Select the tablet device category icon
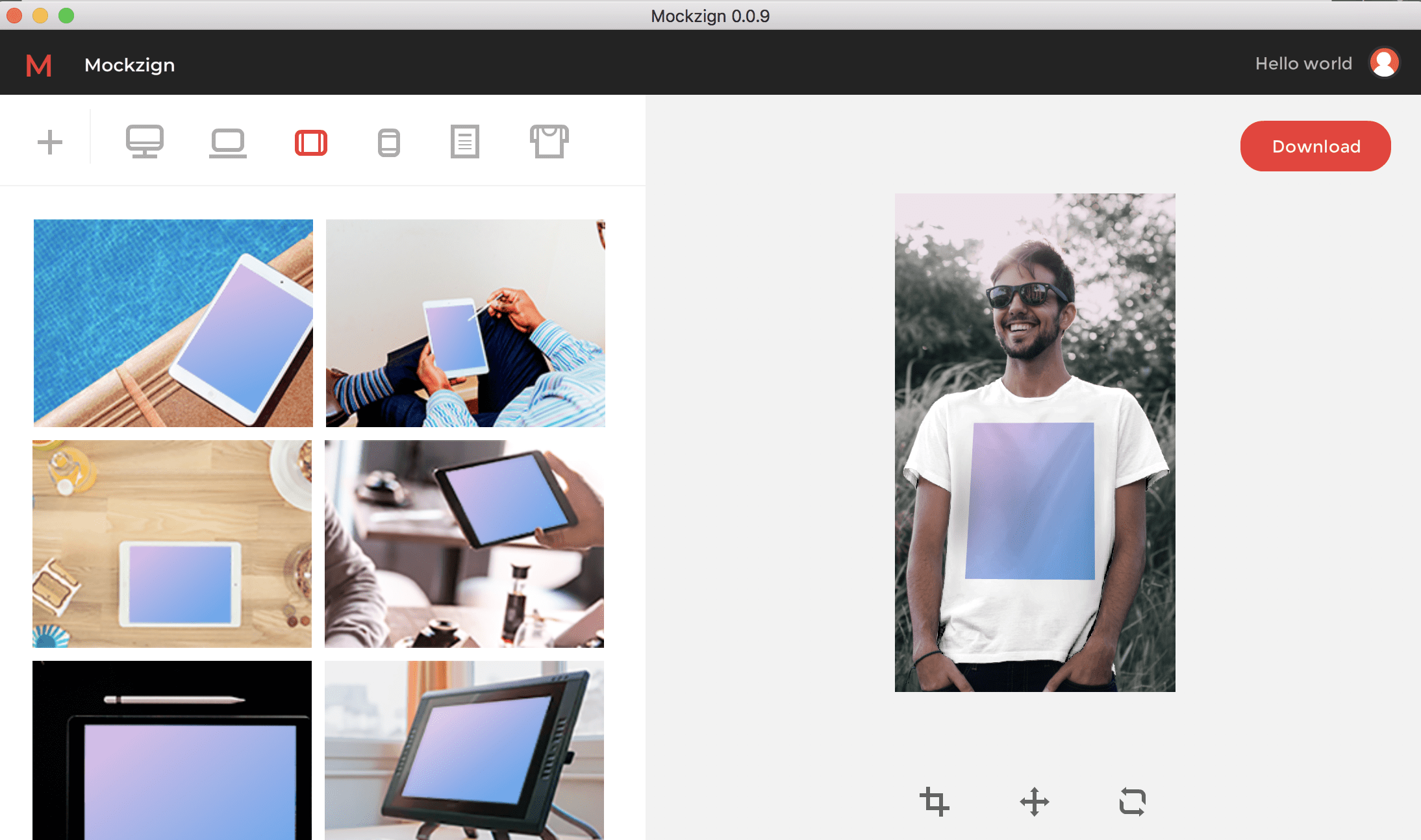Screen dimensions: 1421x840 click(x=311, y=143)
